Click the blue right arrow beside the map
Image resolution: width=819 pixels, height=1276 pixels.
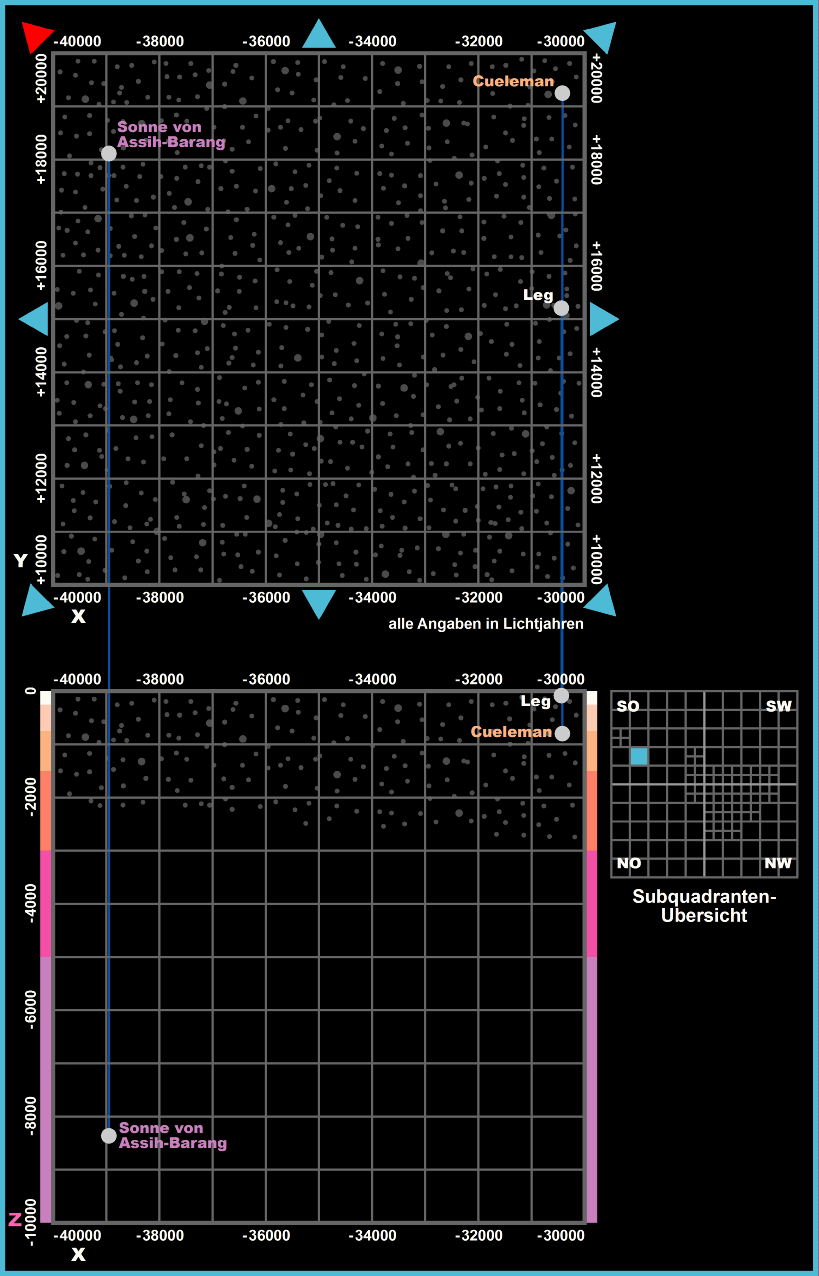click(603, 319)
